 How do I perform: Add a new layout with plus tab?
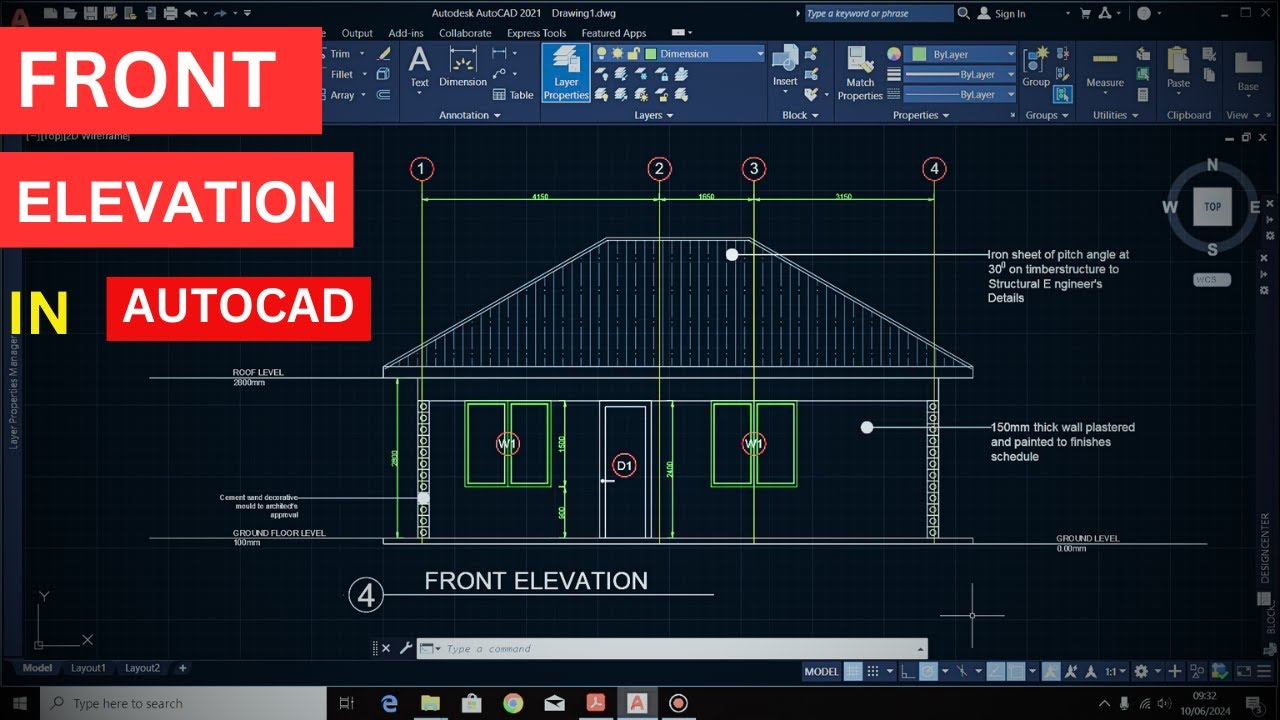coord(182,668)
